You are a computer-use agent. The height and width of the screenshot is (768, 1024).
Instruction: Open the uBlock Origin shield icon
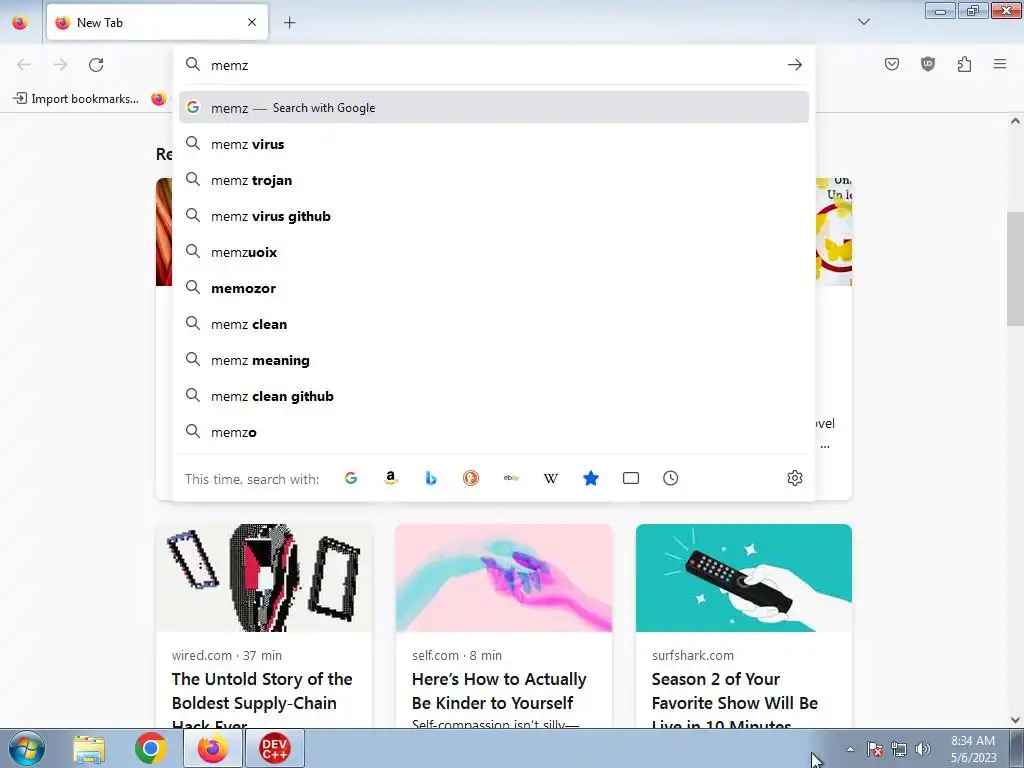point(928,64)
